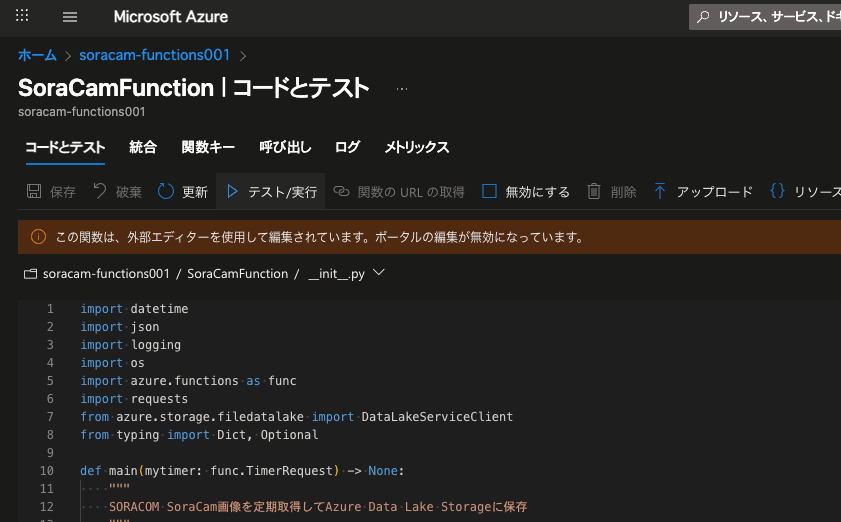Click 'azure.functions' on line 5

point(185,381)
